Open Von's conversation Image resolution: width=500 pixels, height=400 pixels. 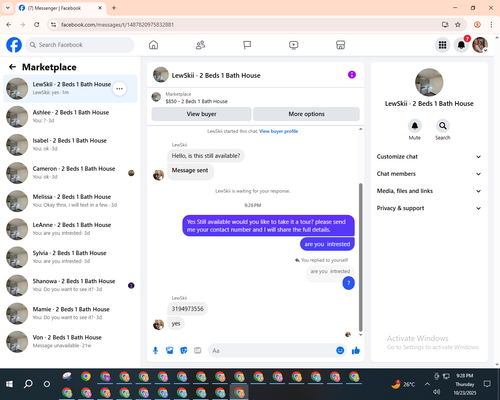coord(70,341)
